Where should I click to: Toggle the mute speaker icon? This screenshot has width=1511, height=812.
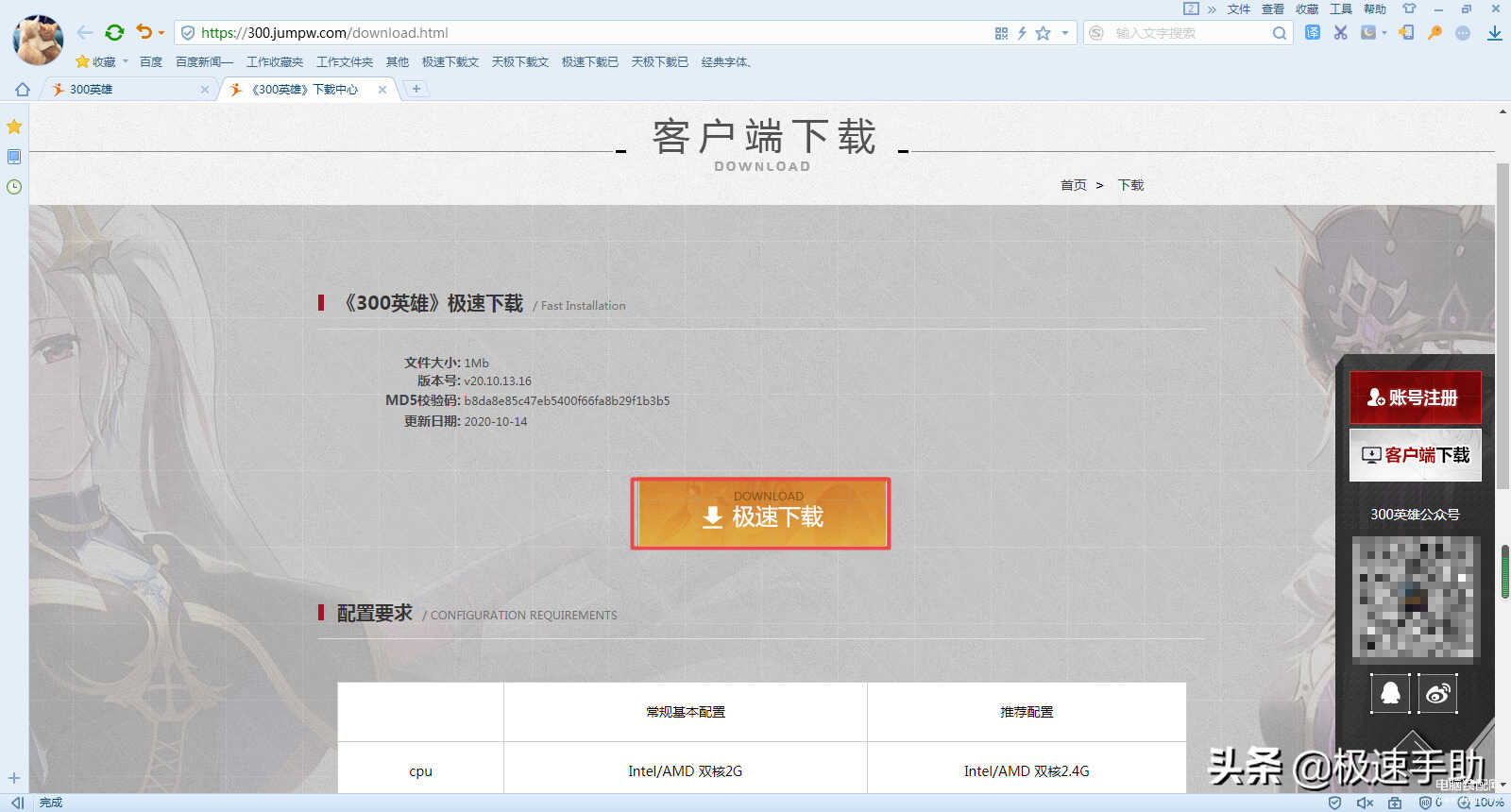coord(1365,803)
